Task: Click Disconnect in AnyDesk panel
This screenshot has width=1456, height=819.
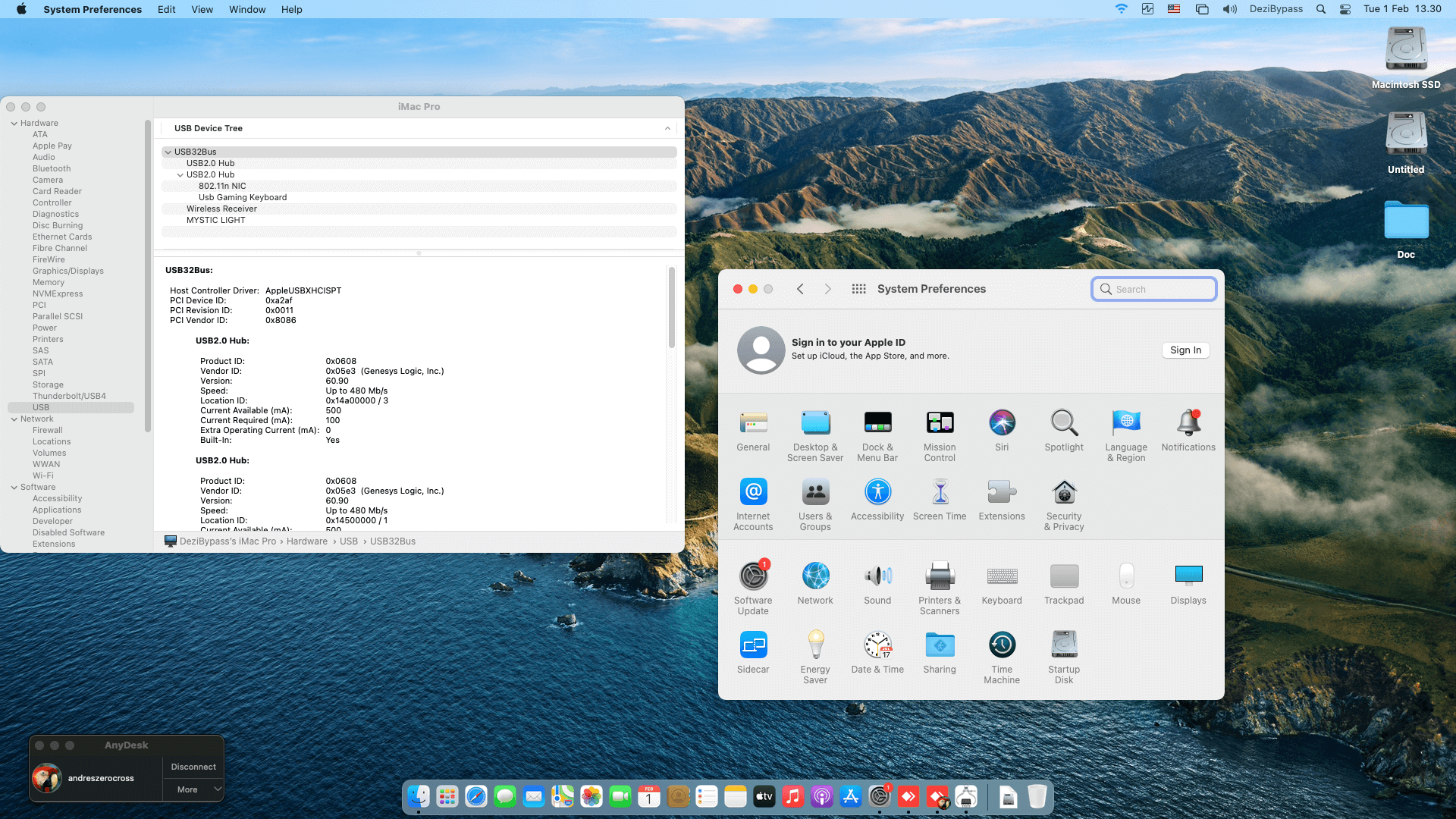Action: tap(193, 767)
